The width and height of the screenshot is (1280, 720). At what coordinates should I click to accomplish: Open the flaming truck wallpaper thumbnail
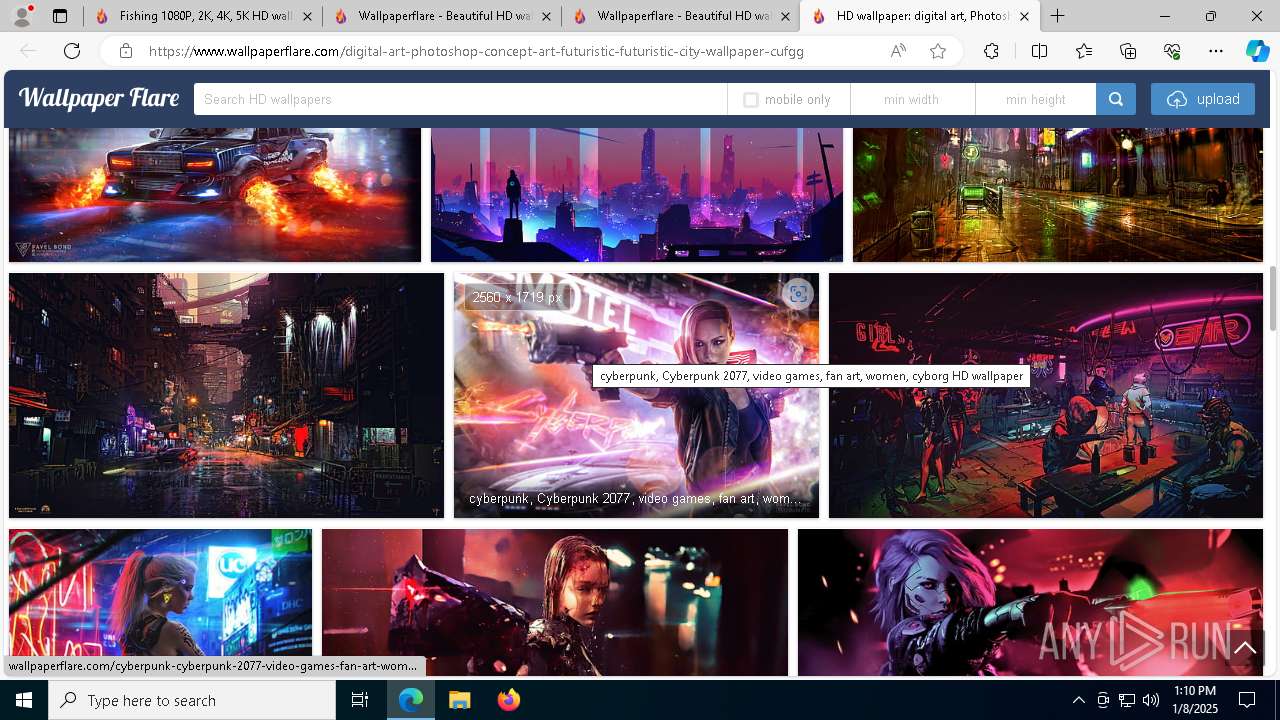pyautogui.click(x=215, y=195)
